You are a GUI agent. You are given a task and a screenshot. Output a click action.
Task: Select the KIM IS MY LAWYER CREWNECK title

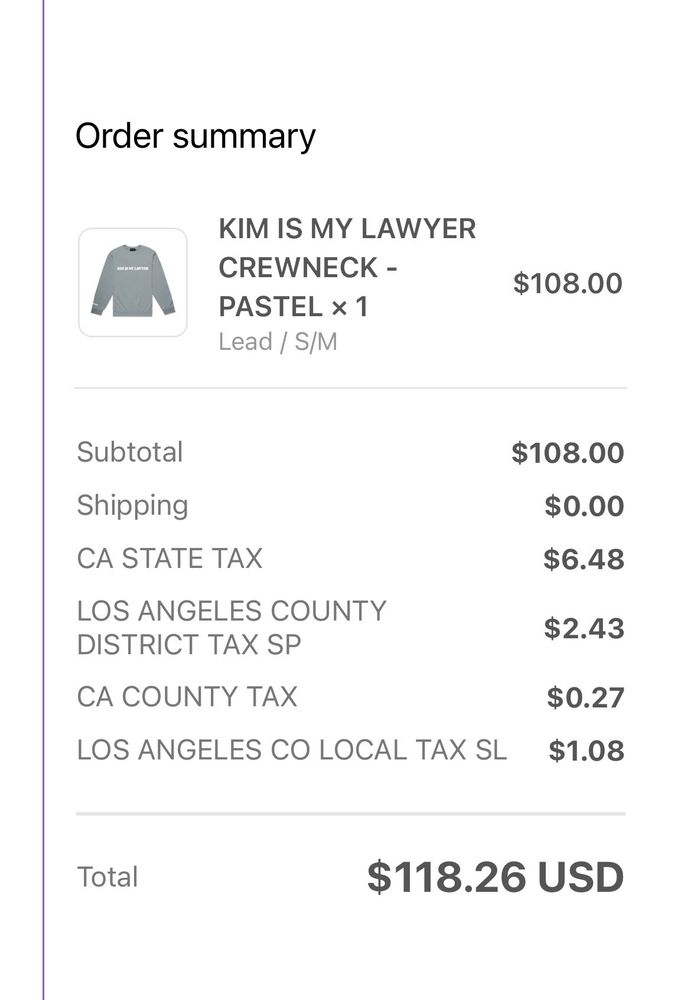(x=346, y=267)
